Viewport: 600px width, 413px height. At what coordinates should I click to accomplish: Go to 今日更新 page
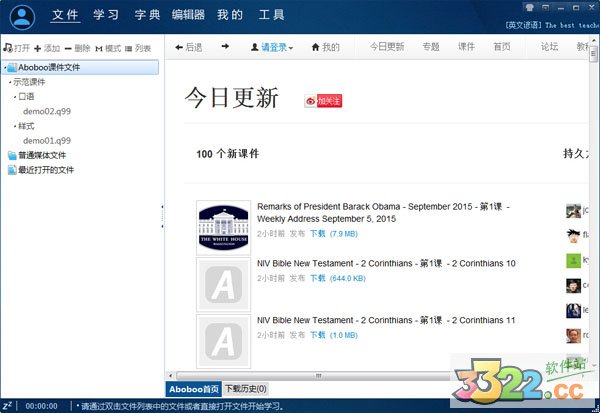387,47
